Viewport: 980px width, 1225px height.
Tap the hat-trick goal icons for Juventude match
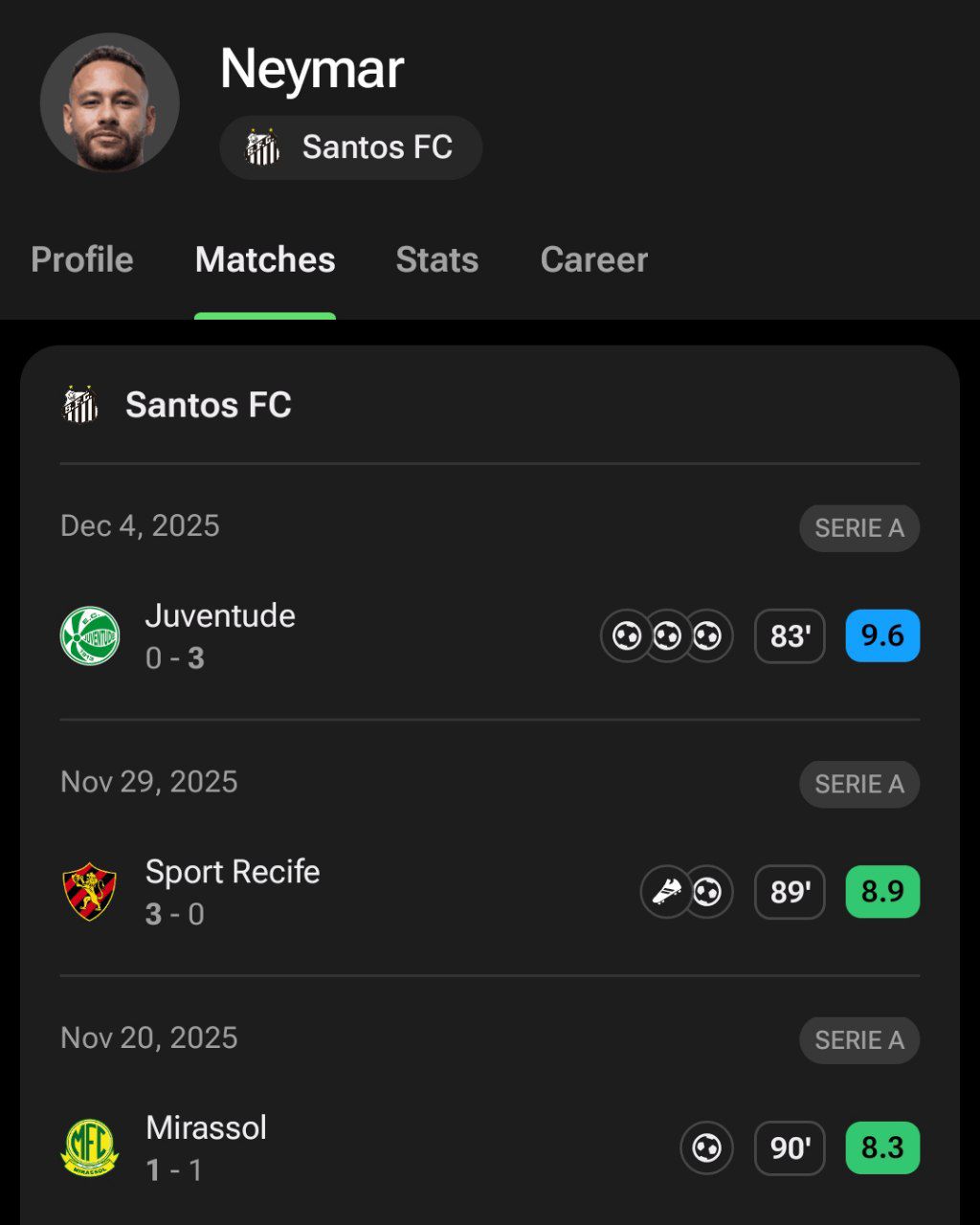coord(666,636)
